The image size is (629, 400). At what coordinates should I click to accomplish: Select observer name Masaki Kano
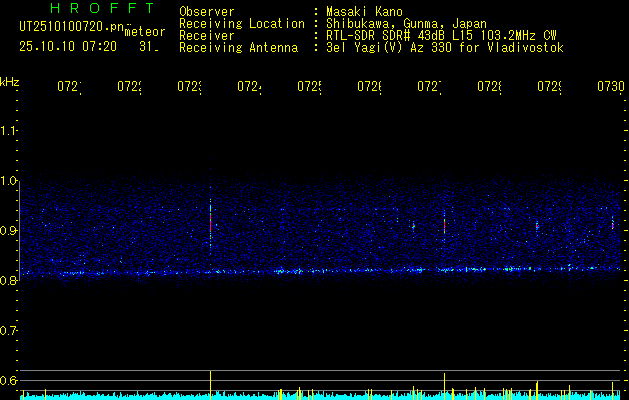click(364, 11)
